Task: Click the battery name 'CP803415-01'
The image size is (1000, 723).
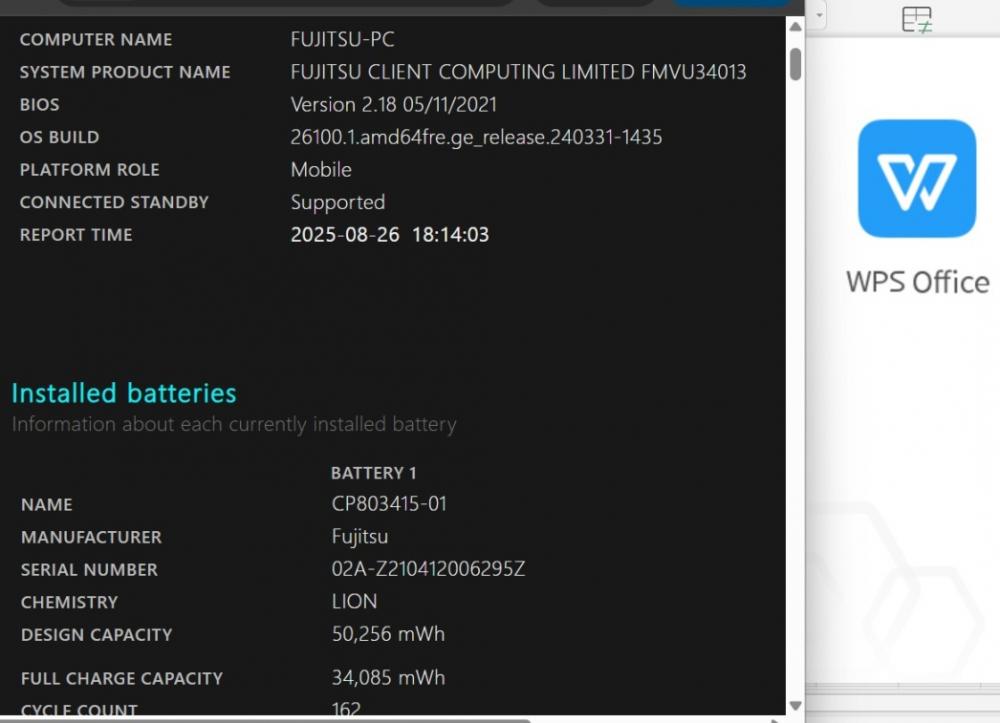Action: pyautogui.click(x=389, y=504)
